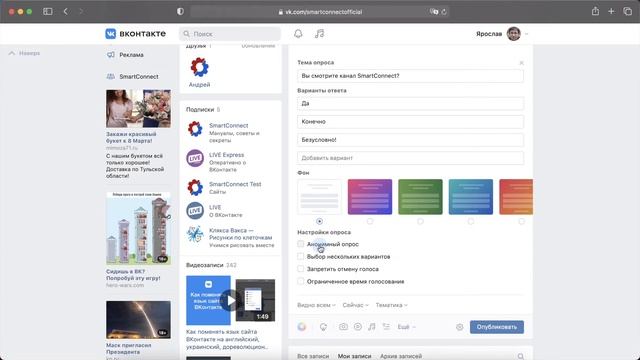
Task: Play the language-change video thumbnail
Action: click(231, 300)
